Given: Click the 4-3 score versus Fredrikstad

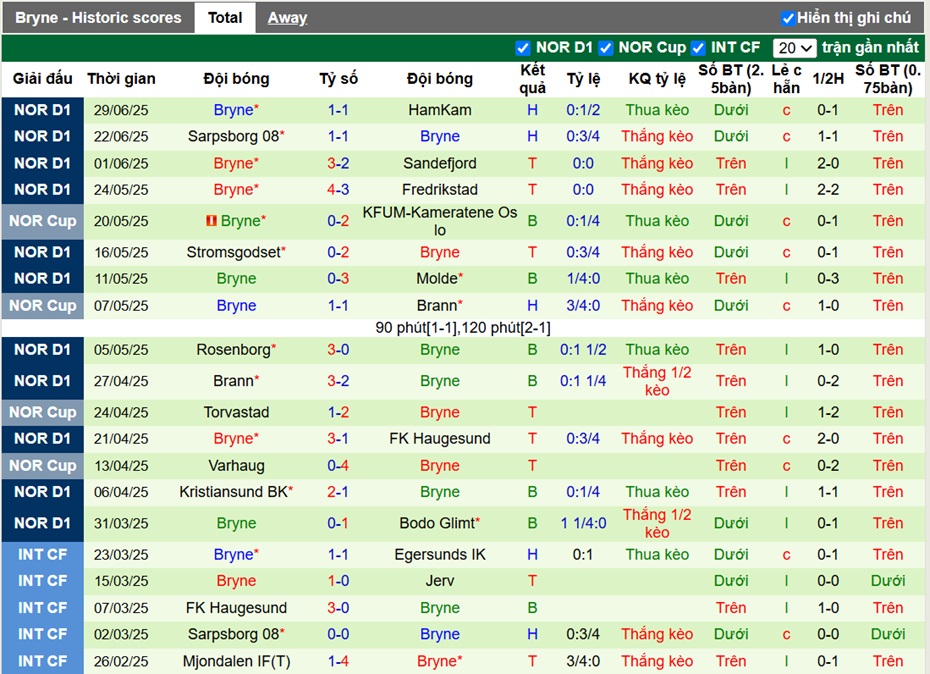Looking at the screenshot, I should tap(338, 190).
